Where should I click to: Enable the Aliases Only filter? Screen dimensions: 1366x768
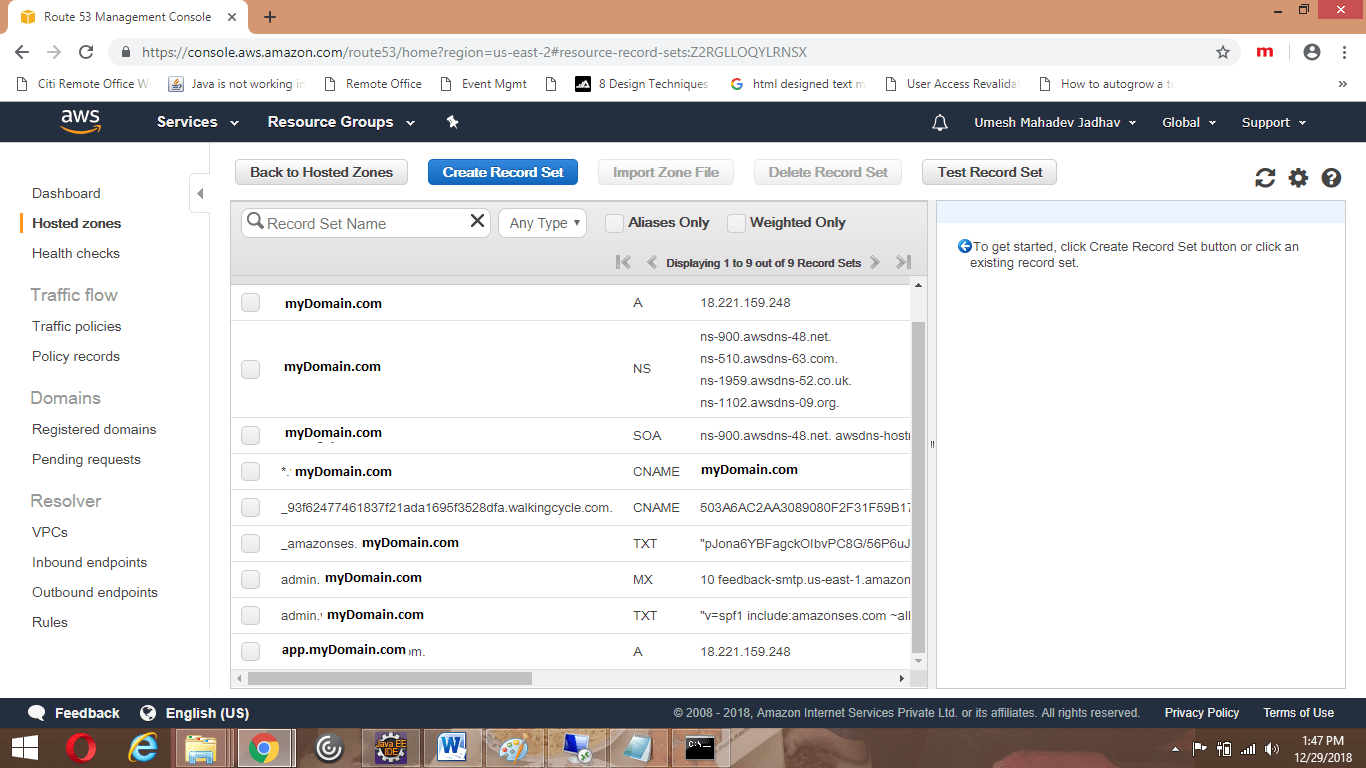point(613,223)
